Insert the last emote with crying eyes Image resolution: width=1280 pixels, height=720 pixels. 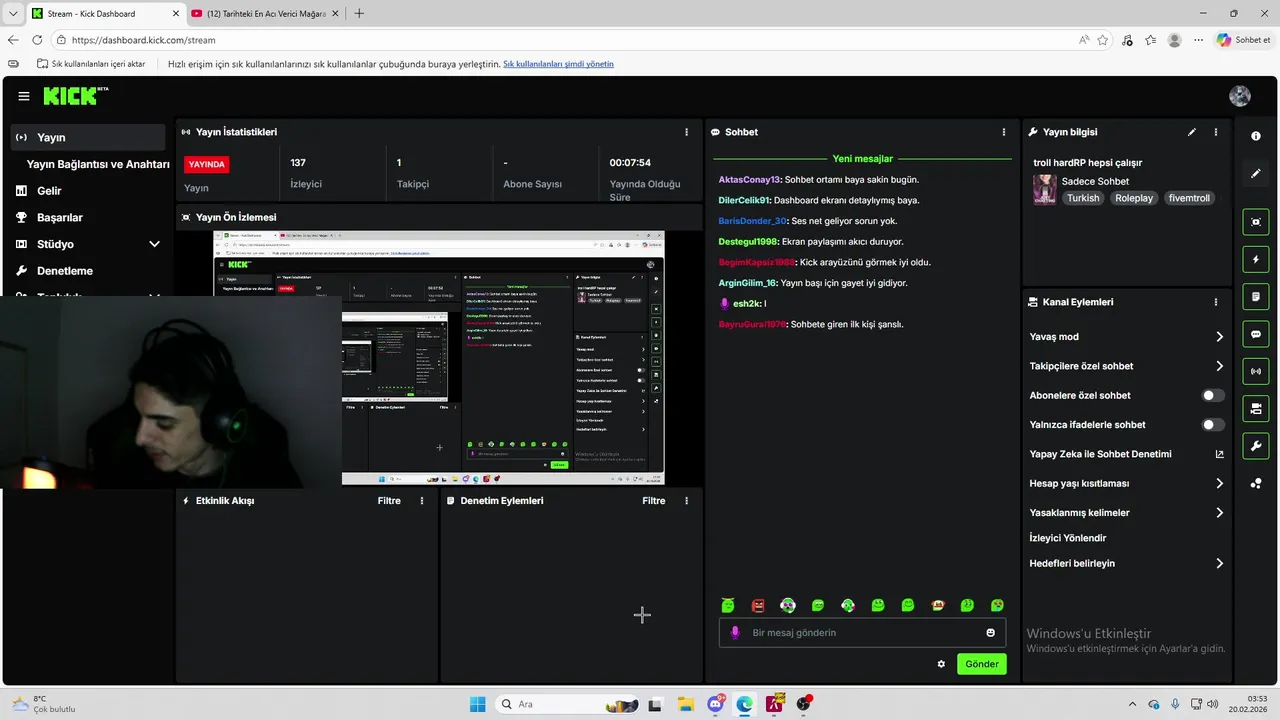tap(998, 605)
